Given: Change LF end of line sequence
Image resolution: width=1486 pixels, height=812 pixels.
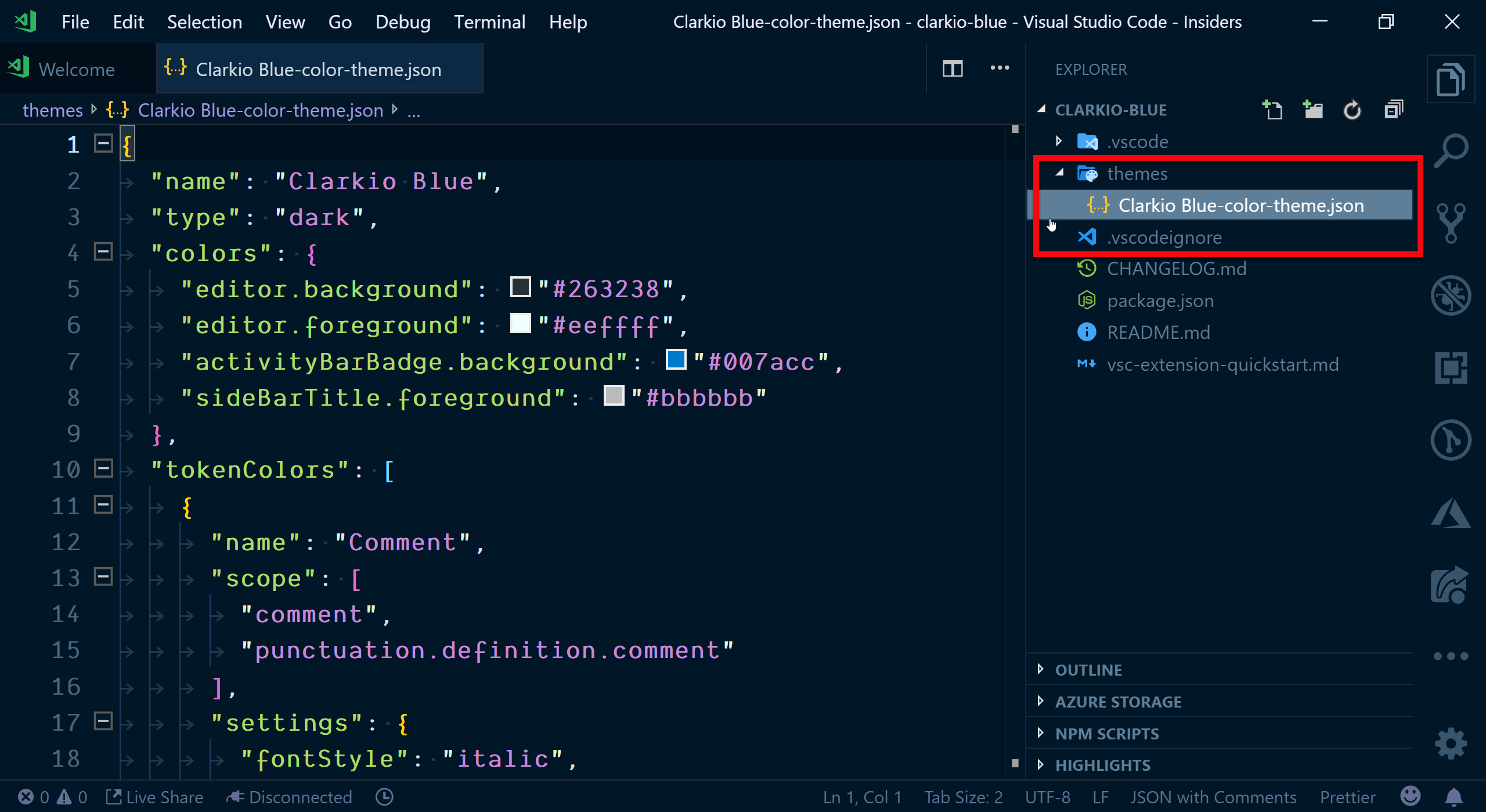Looking at the screenshot, I should [1101, 797].
